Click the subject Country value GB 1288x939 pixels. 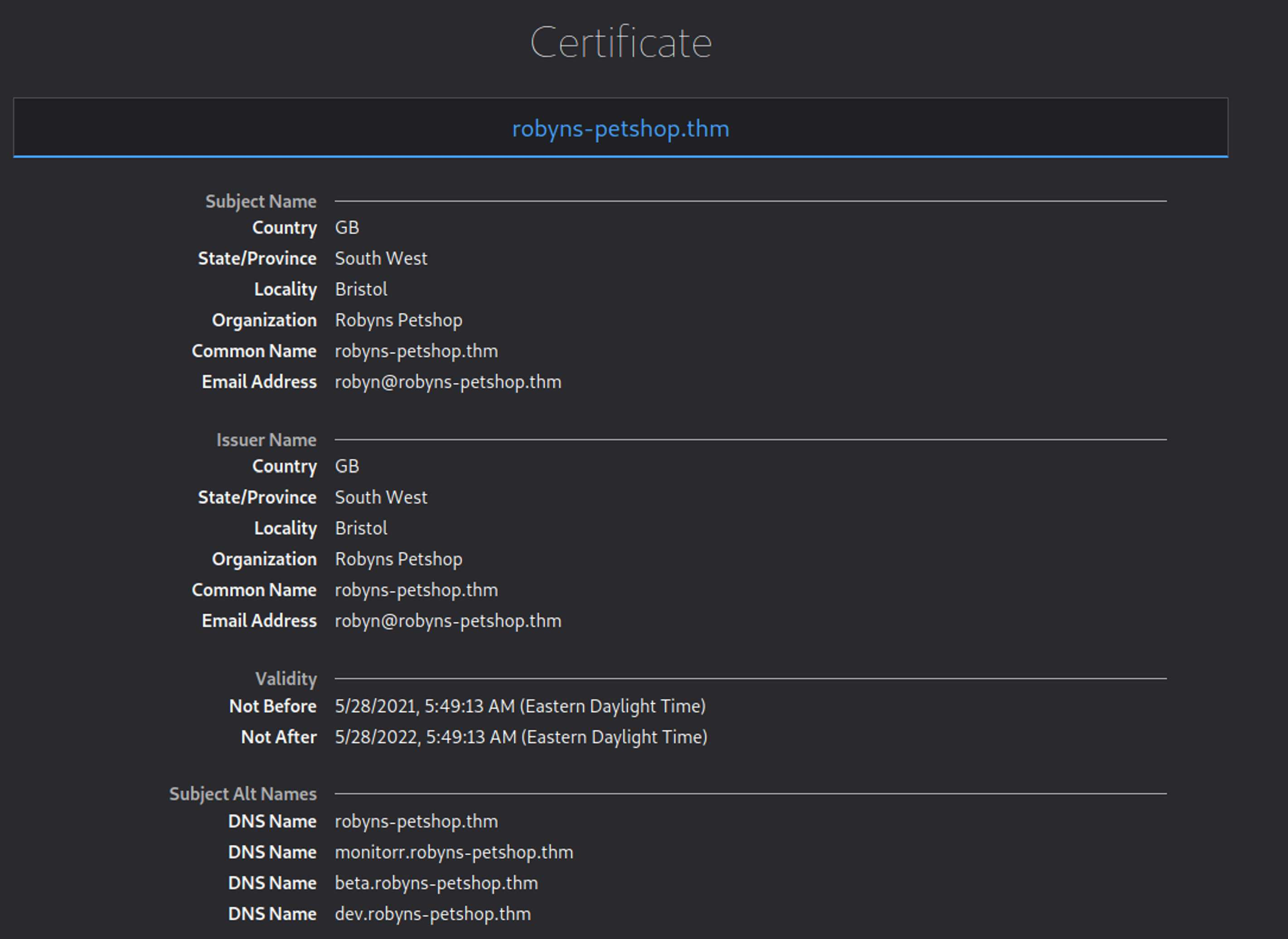pyautogui.click(x=347, y=227)
